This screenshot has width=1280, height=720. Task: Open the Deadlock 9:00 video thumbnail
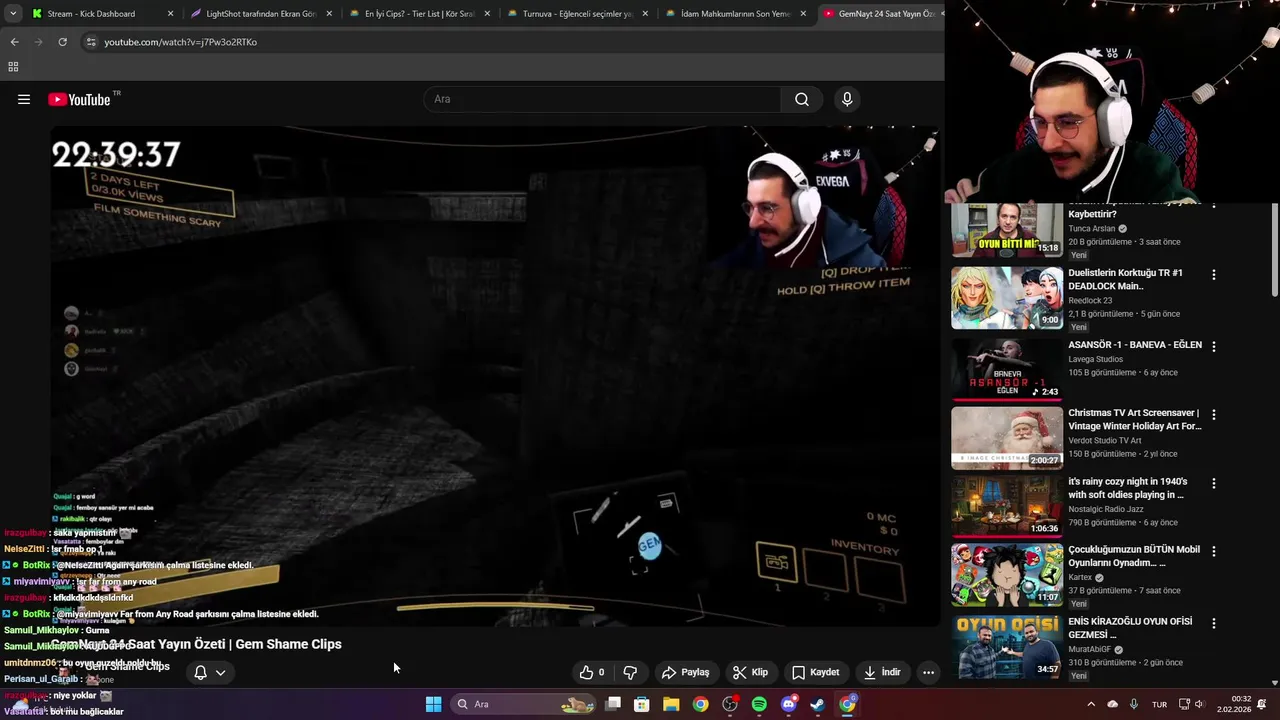coord(1006,298)
